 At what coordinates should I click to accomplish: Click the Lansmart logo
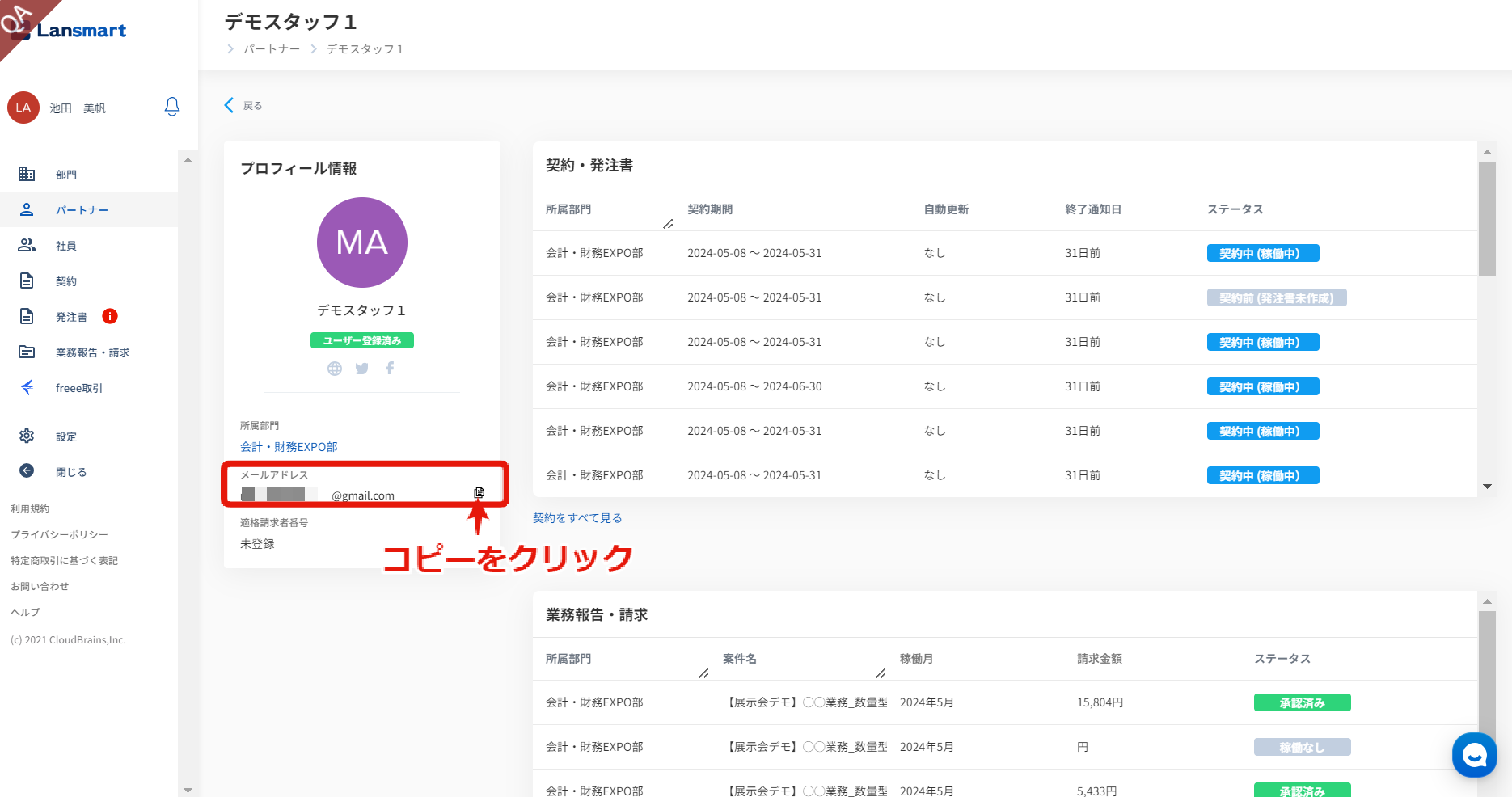pos(70,31)
